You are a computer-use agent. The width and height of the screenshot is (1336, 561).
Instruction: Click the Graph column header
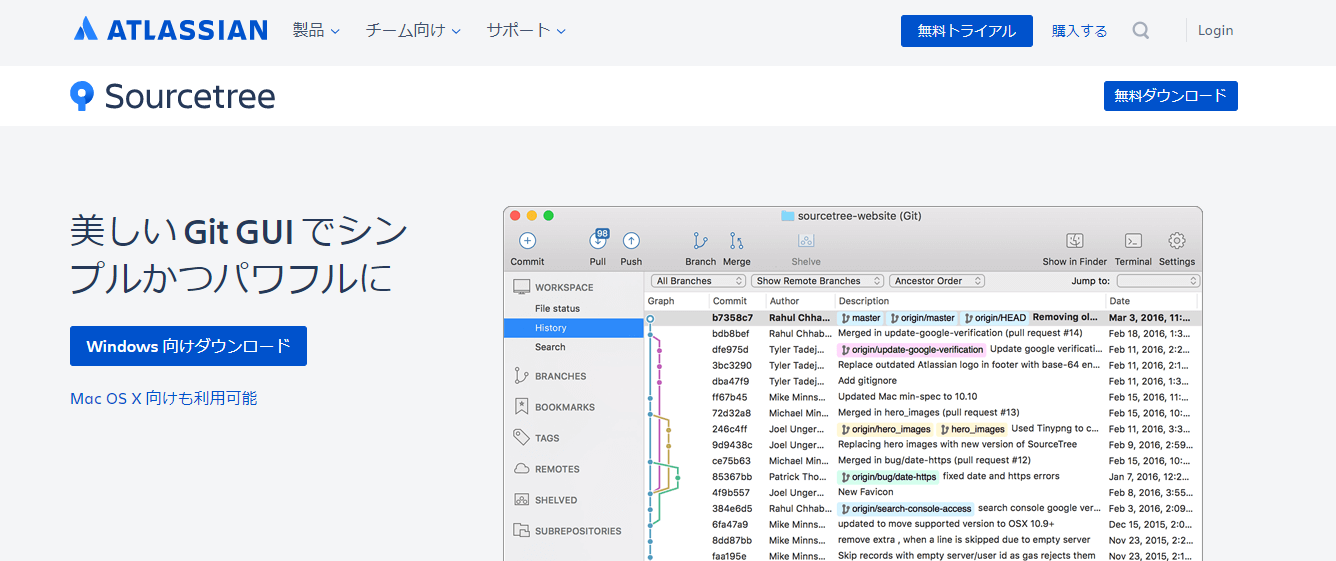677,301
